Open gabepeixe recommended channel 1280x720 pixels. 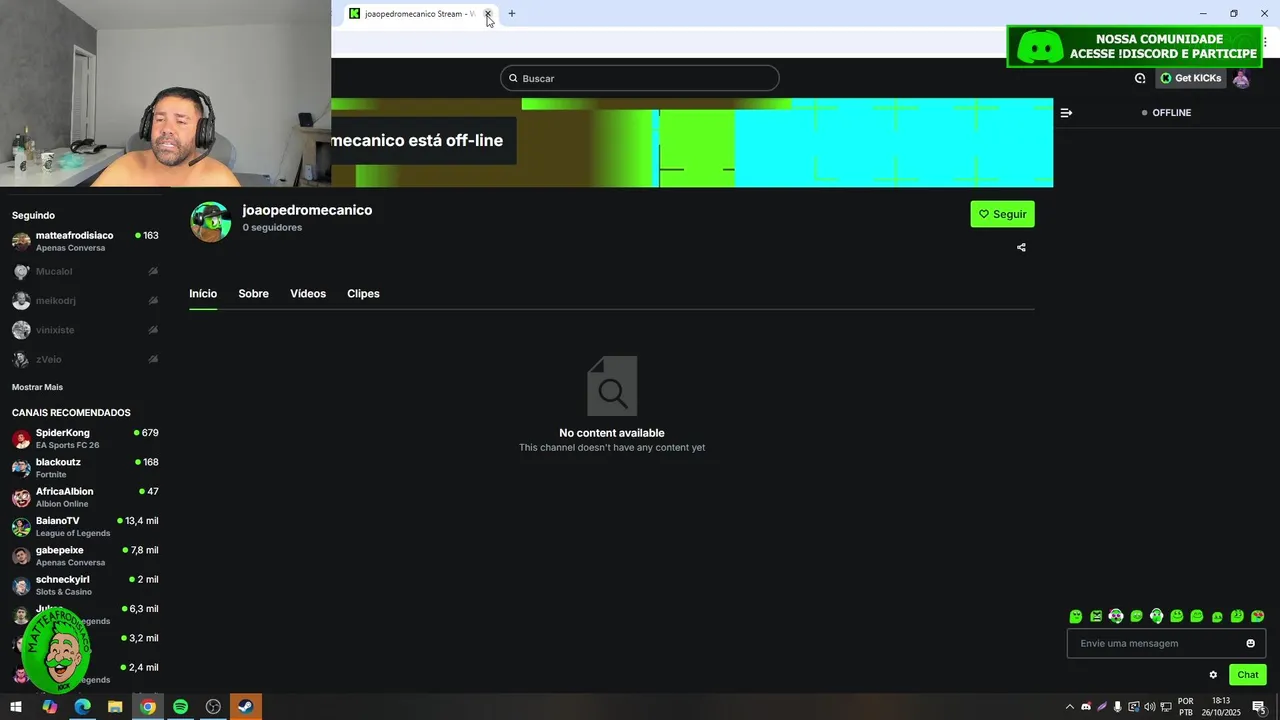coord(85,556)
